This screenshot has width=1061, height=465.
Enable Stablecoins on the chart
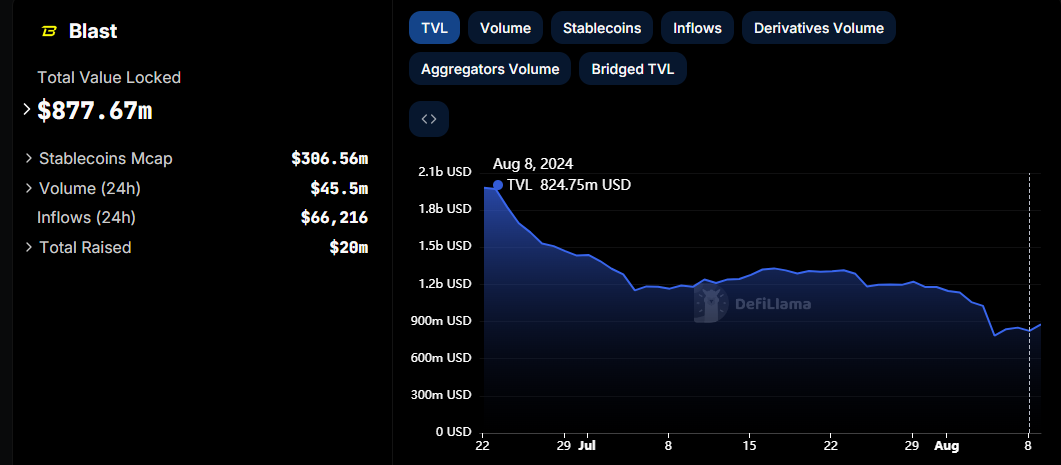pos(602,28)
